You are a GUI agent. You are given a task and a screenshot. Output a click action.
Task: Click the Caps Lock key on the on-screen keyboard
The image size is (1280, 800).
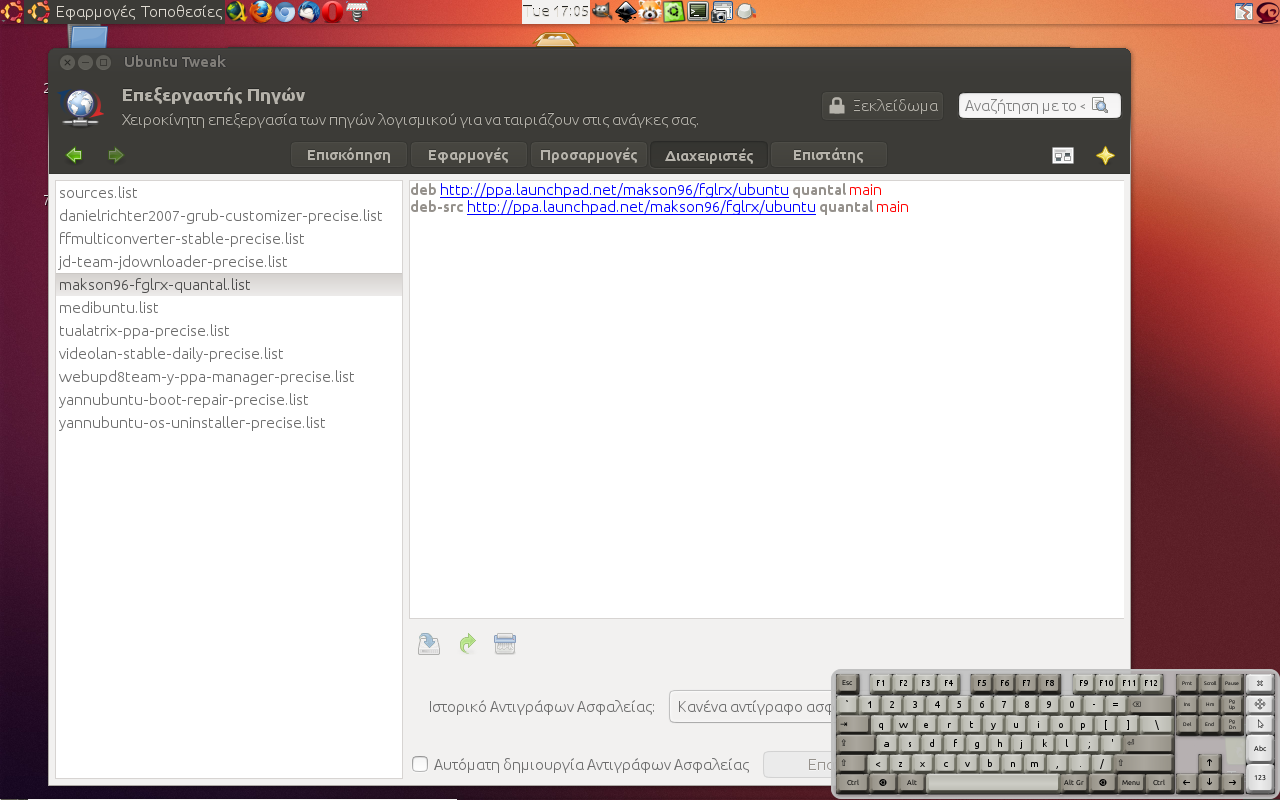856,743
